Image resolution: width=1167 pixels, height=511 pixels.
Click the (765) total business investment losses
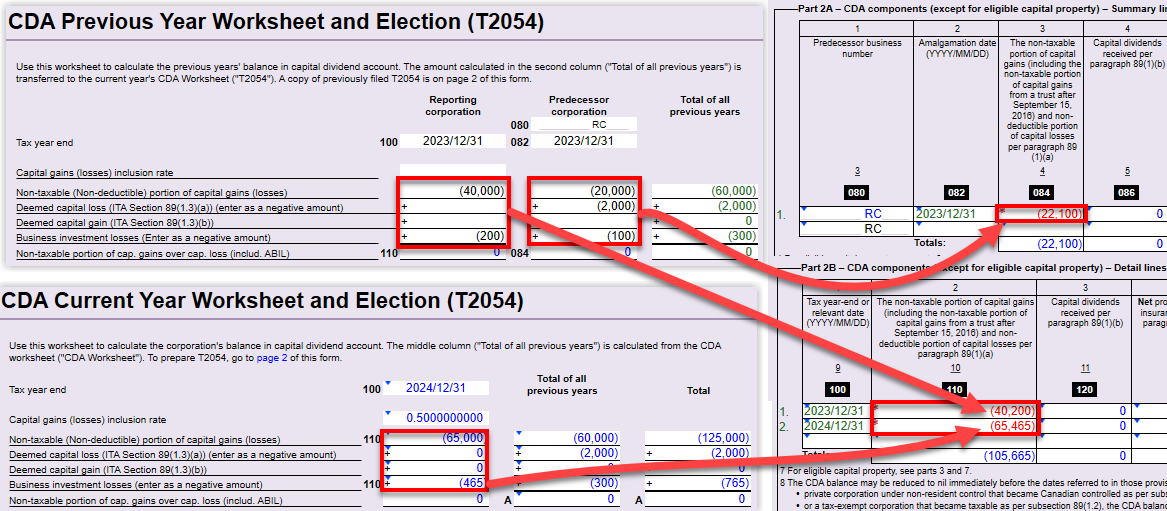tap(697, 483)
